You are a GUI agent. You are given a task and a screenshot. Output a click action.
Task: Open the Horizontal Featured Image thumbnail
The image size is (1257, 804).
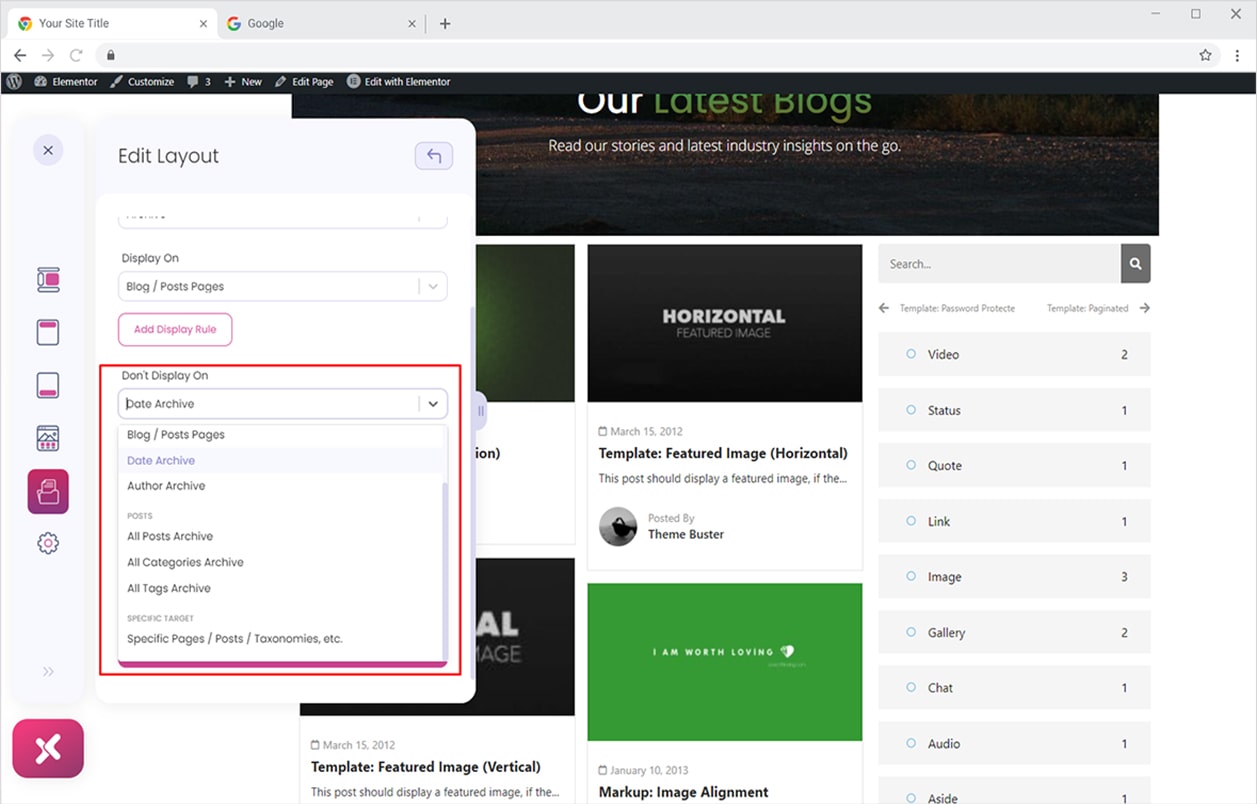(x=725, y=323)
